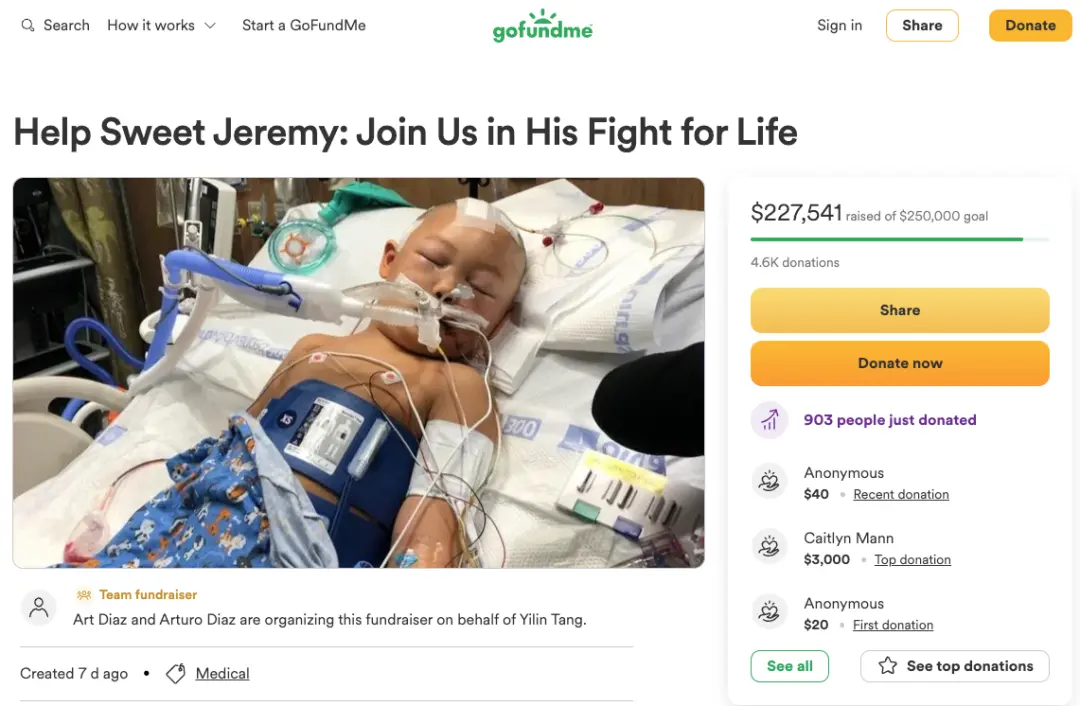Screen dimensions: 1080x706
Task: Open the Recent donation link
Action: pos(901,495)
